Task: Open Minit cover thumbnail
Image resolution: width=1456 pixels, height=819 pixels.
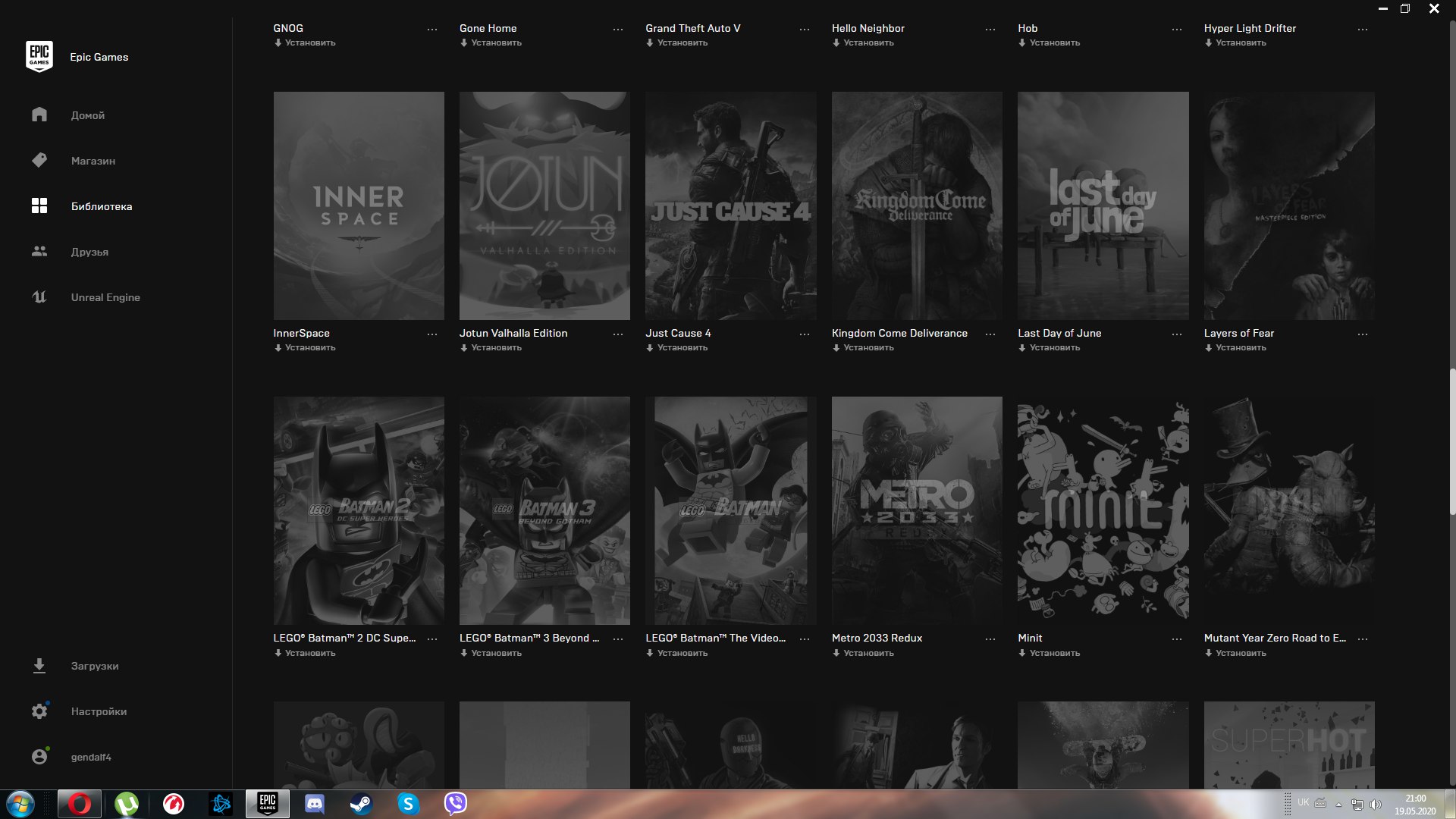Action: (x=1103, y=510)
